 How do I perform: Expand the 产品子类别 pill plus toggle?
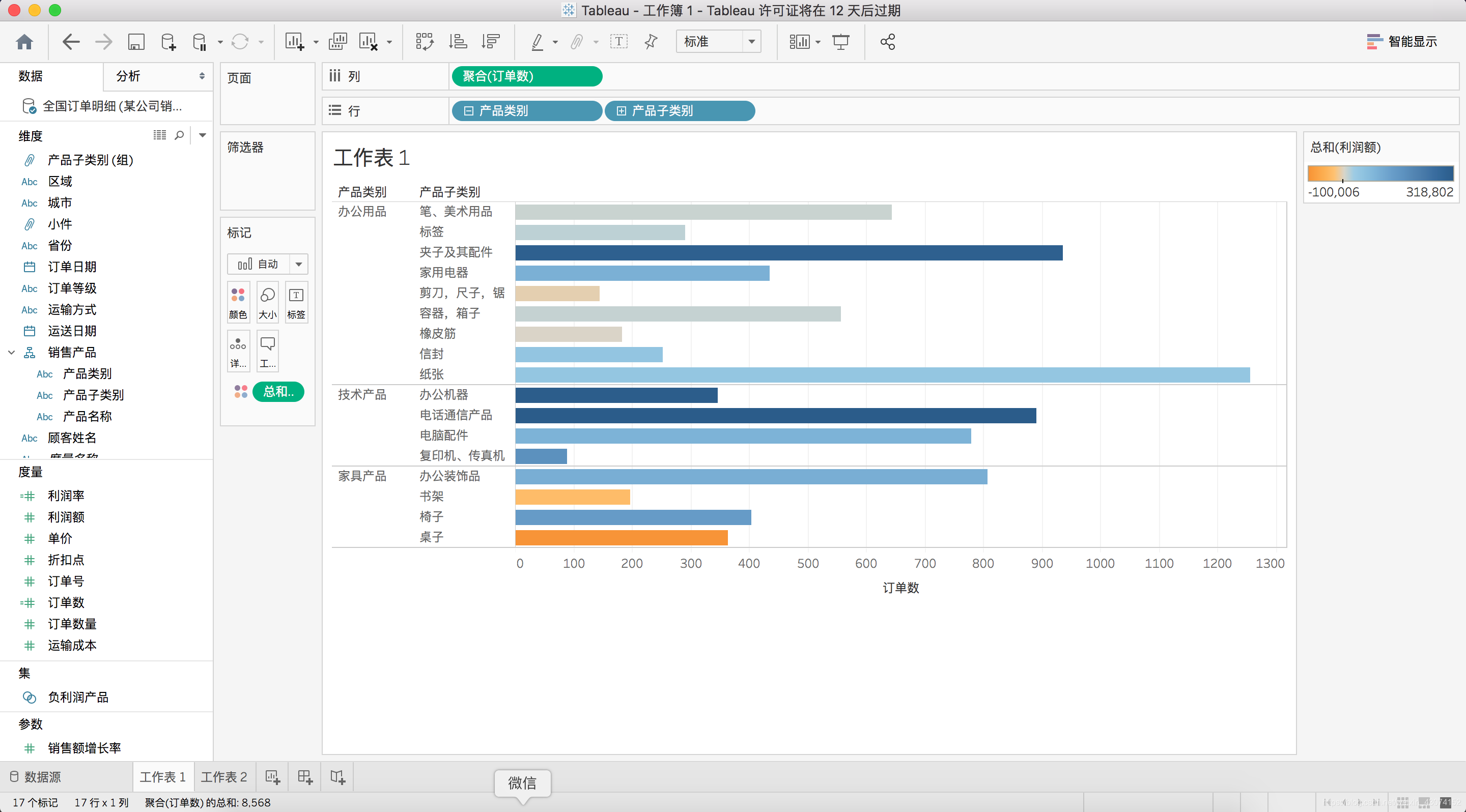622,111
